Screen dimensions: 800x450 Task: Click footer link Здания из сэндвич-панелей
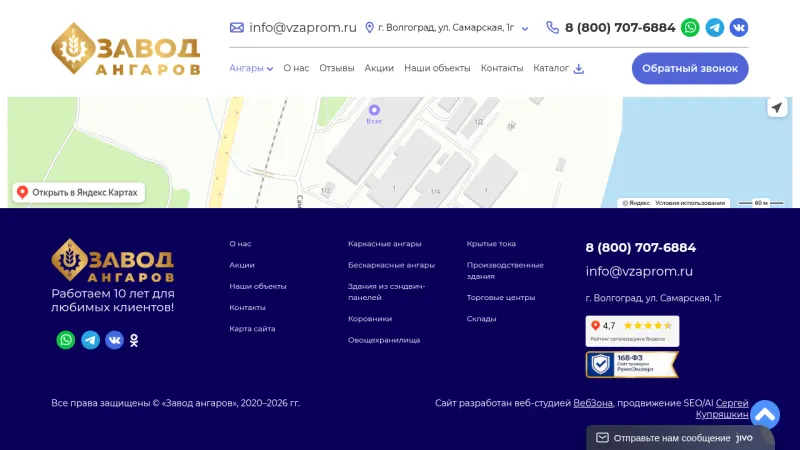click(387, 292)
